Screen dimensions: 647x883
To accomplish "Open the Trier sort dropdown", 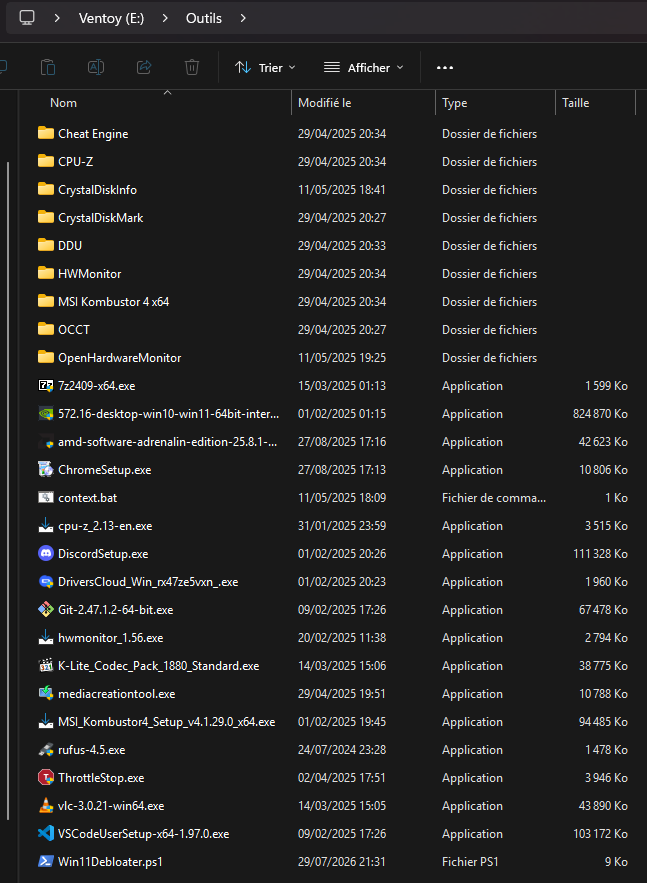I will (265, 68).
